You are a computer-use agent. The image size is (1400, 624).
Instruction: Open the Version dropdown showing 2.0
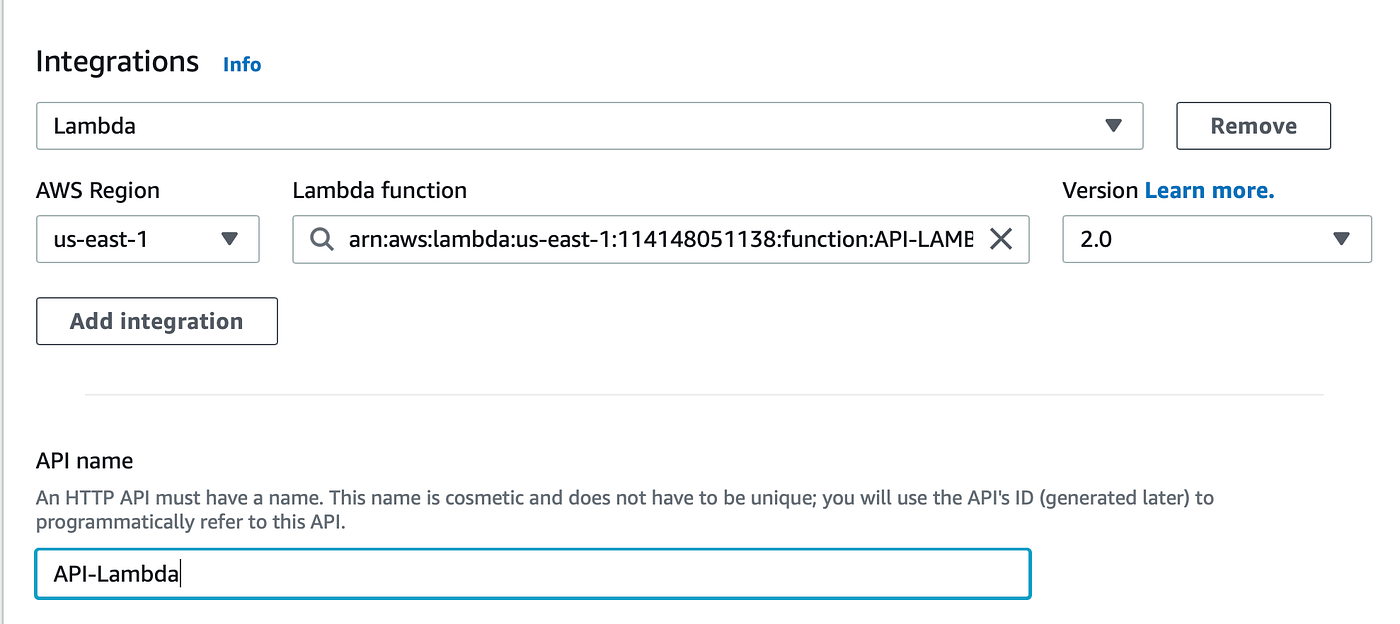pos(1216,239)
